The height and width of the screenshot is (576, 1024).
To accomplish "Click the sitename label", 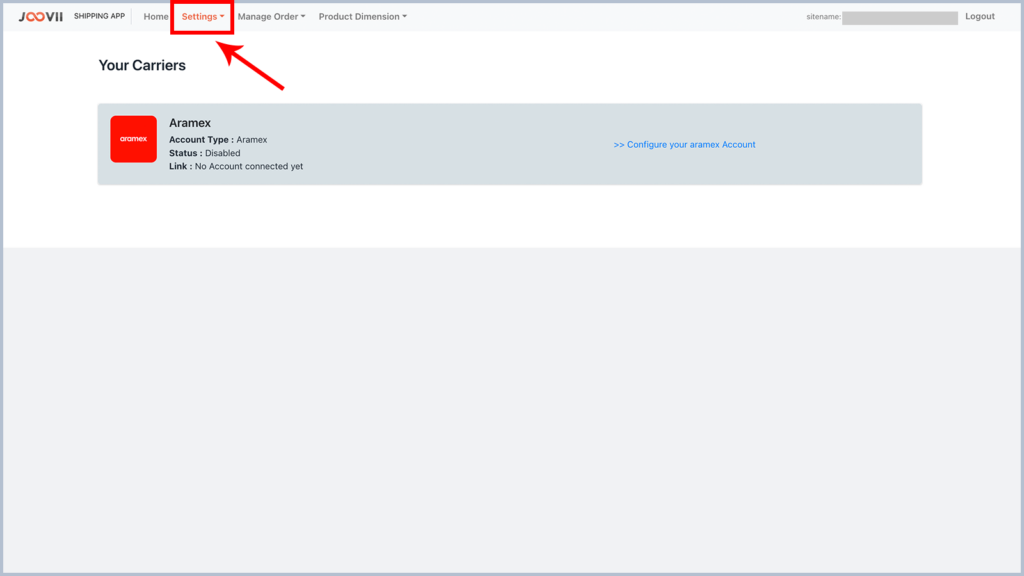I will click(x=823, y=17).
